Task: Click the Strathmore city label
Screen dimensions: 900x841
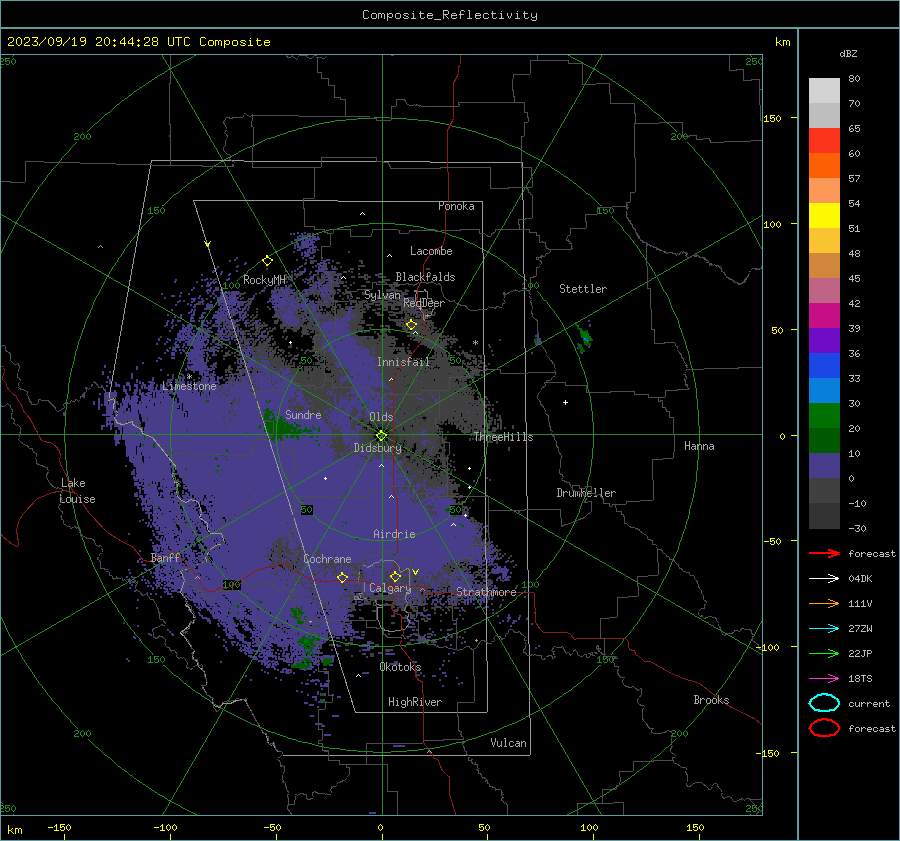Action: click(x=486, y=592)
